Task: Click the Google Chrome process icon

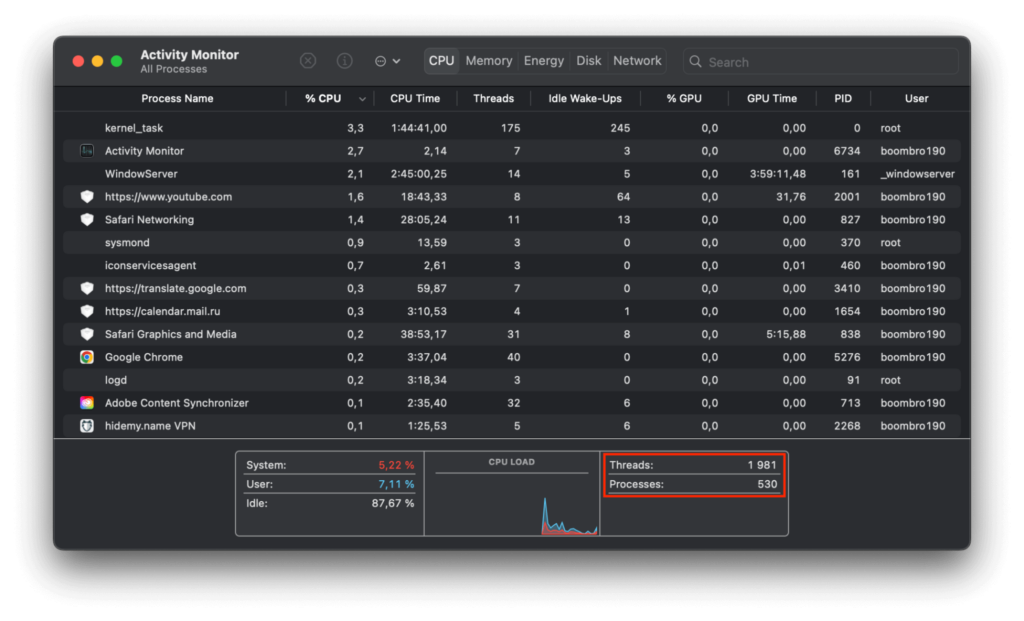Action: [87, 357]
